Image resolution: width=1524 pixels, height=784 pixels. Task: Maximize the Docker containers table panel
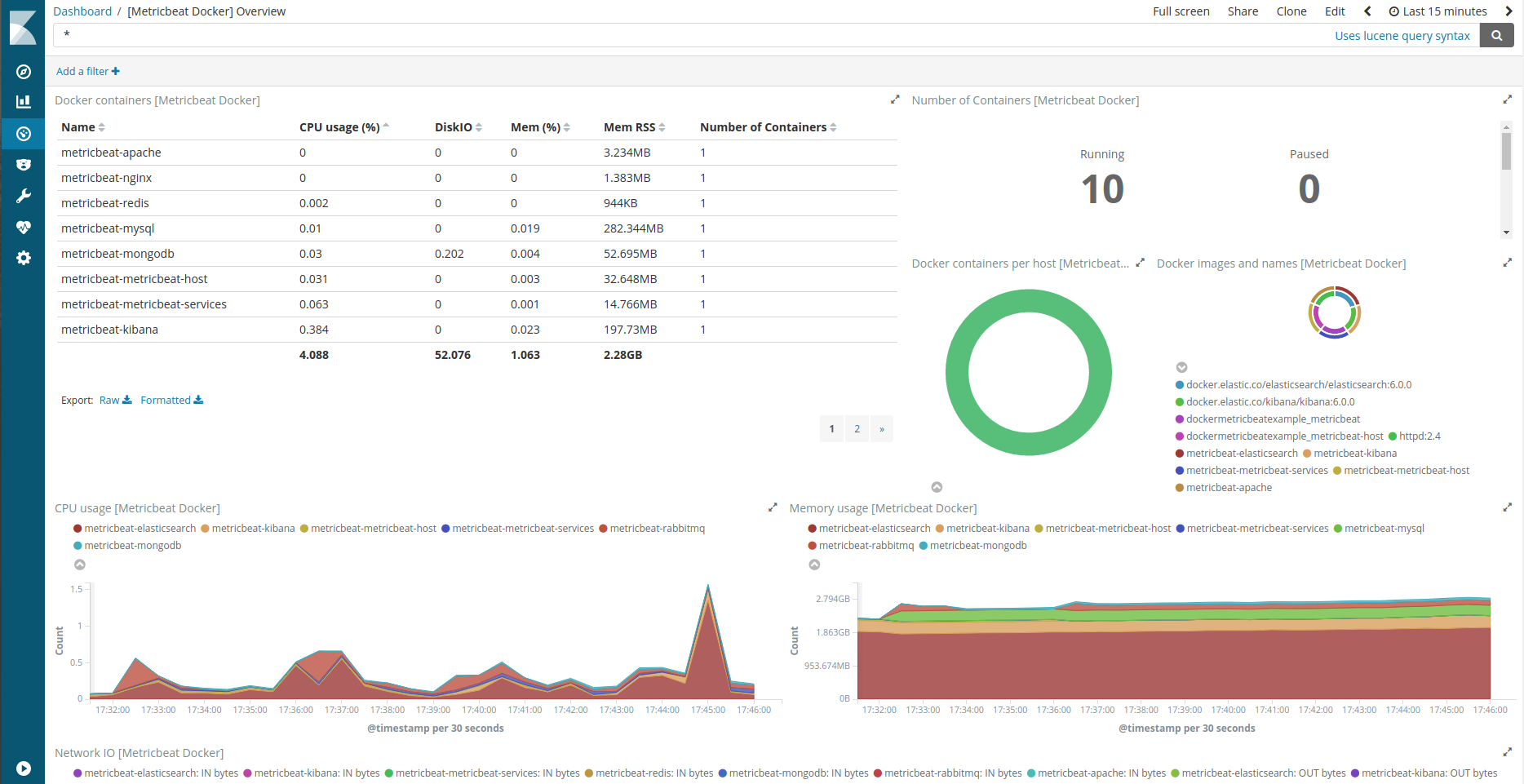(x=895, y=100)
